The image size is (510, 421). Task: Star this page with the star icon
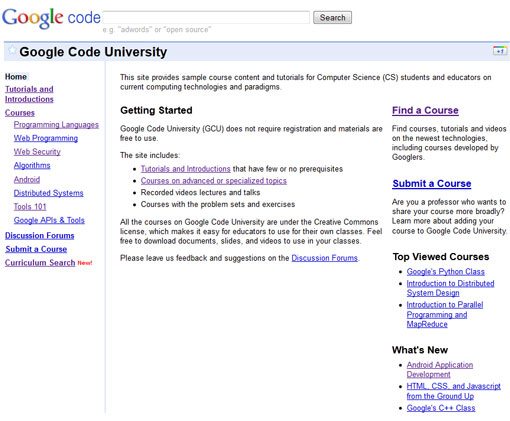point(12,50)
